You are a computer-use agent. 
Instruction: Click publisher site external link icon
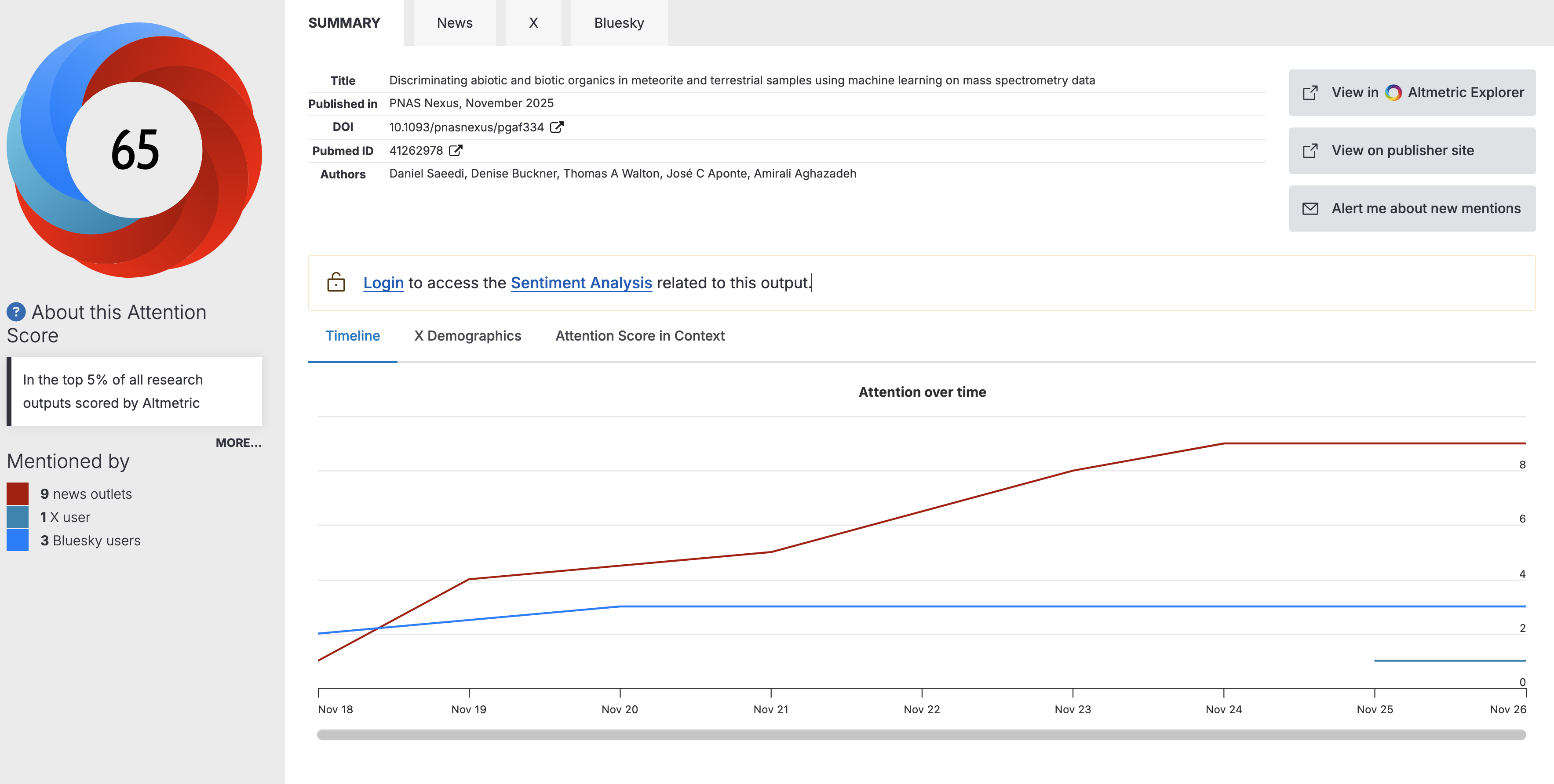1310,151
